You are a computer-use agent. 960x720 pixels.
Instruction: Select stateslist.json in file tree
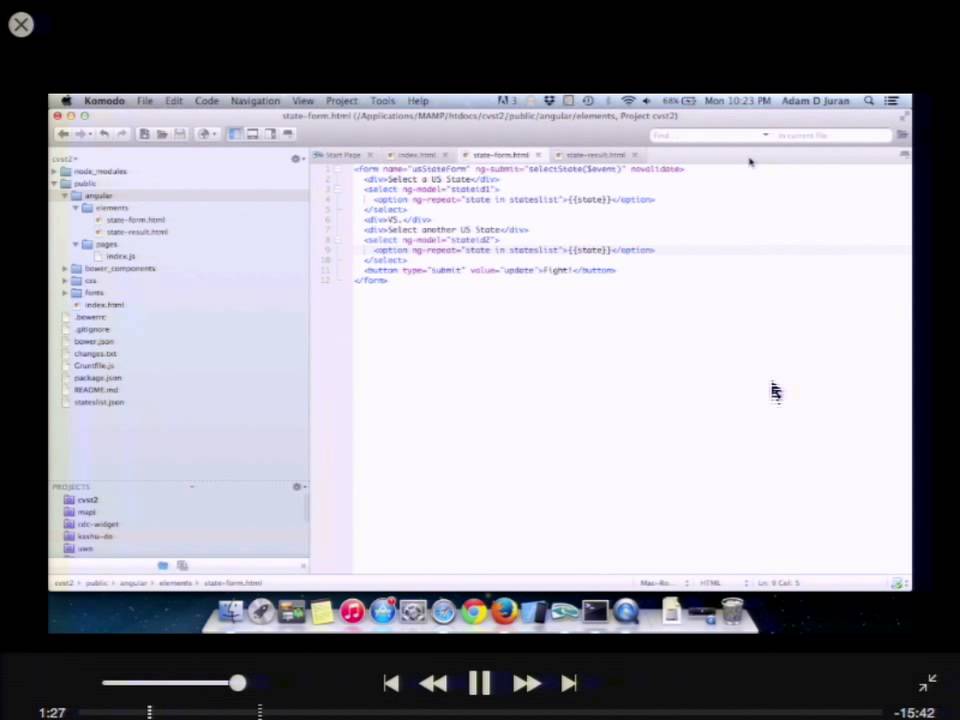[99, 402]
